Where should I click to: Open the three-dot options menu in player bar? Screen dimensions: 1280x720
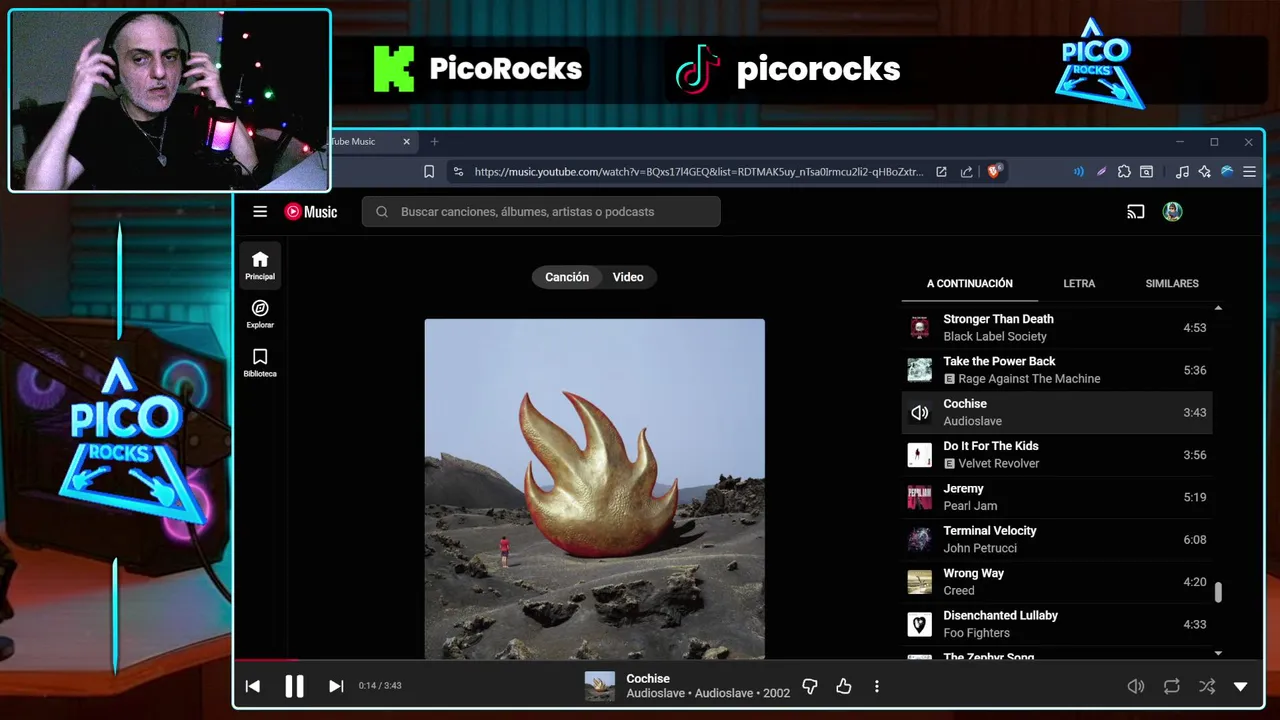click(x=877, y=686)
